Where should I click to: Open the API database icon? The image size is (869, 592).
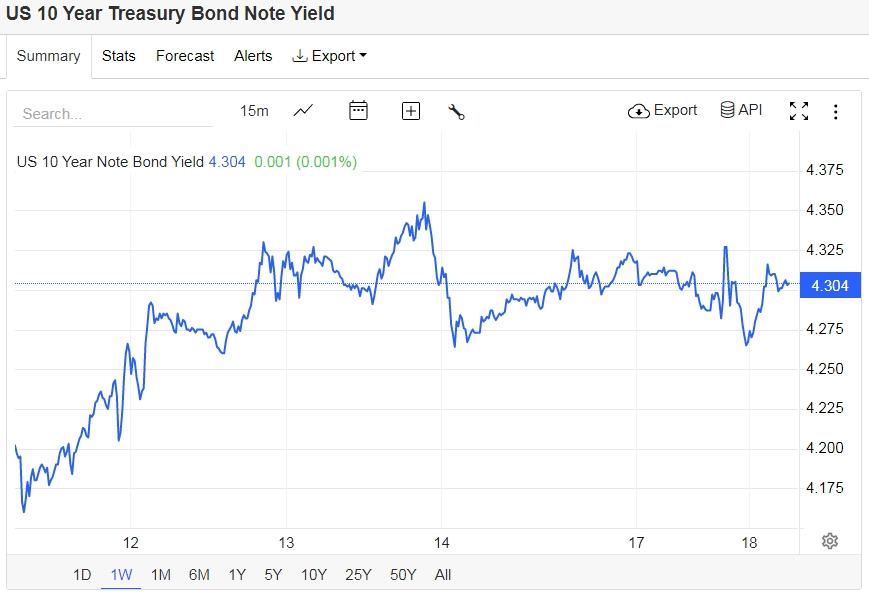tap(741, 110)
